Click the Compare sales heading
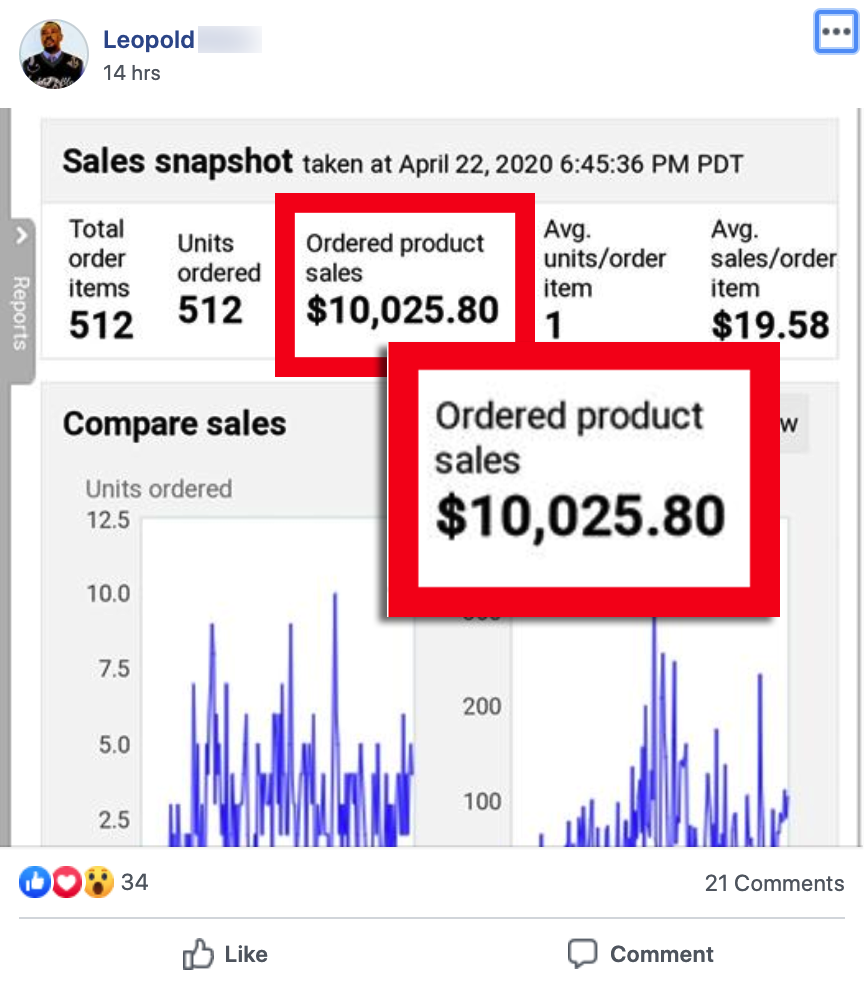This screenshot has height=988, width=864. (174, 423)
